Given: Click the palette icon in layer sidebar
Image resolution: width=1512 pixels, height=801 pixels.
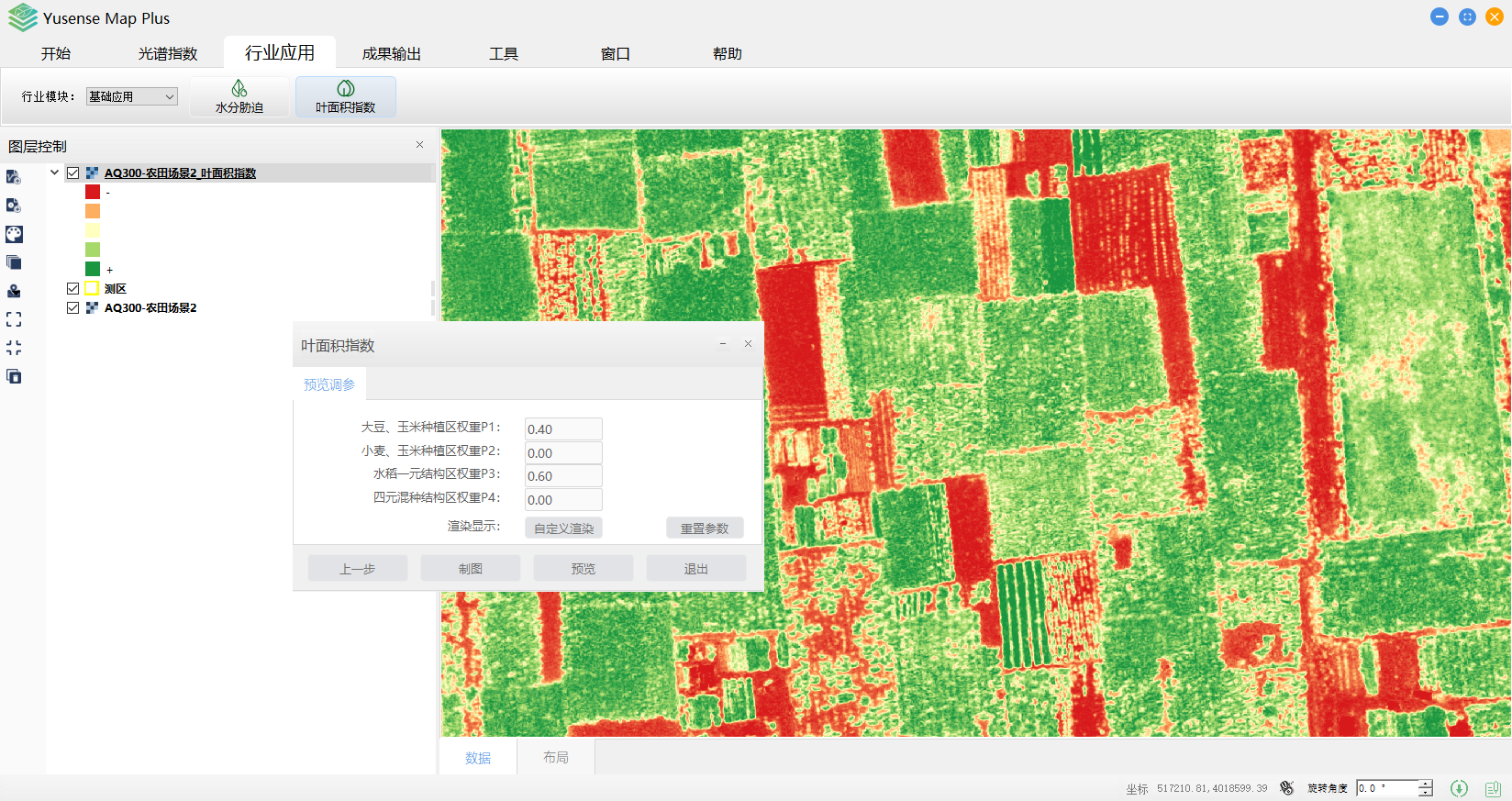Looking at the screenshot, I should click(x=14, y=234).
